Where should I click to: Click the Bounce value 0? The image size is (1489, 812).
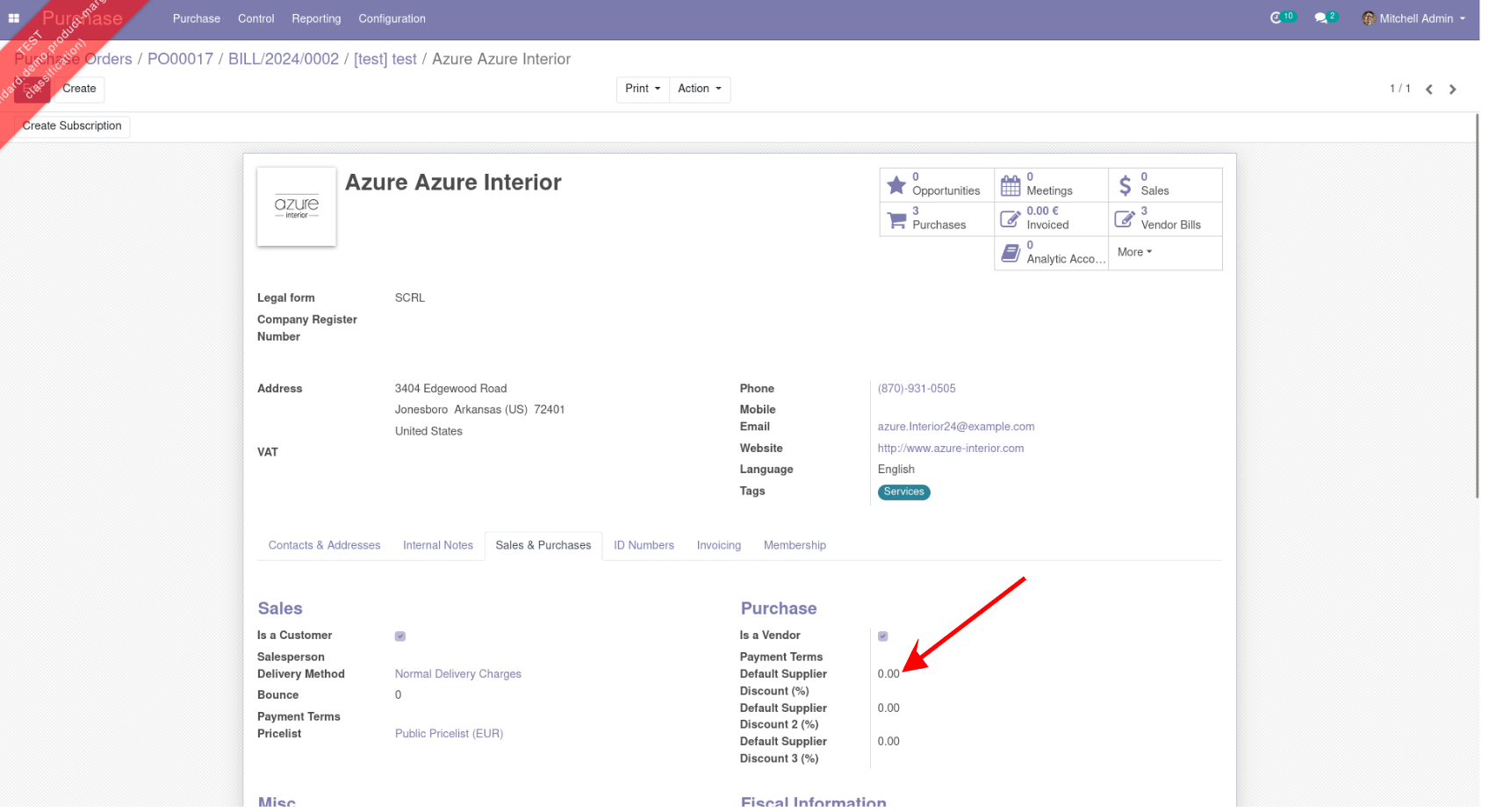coord(398,695)
